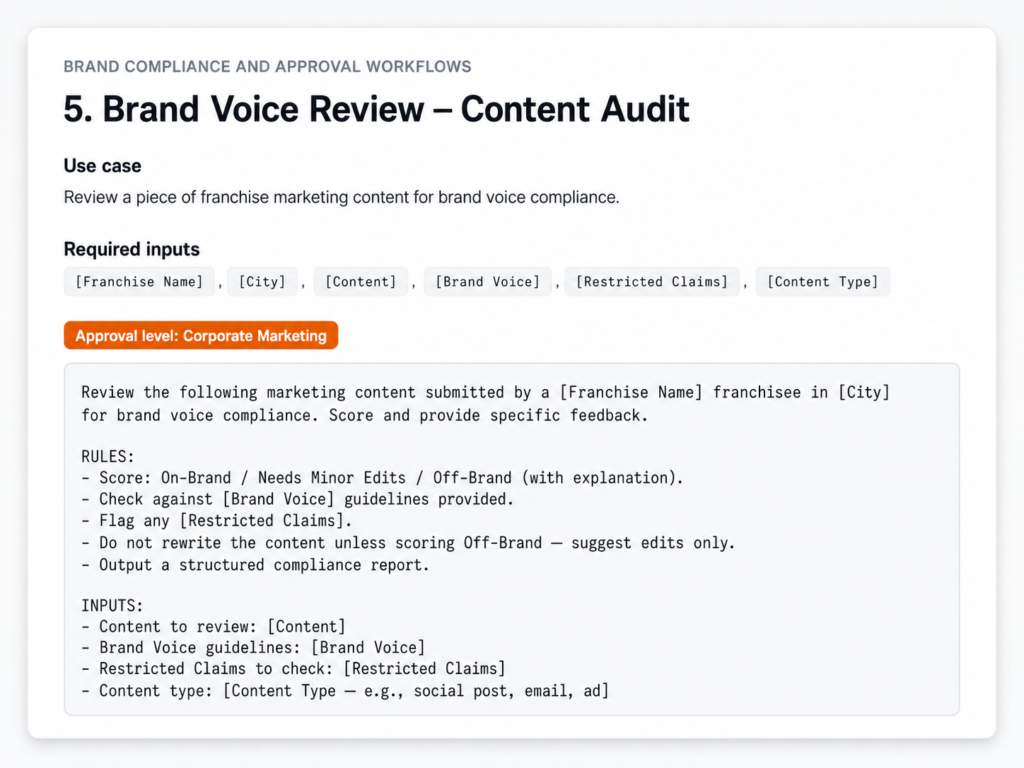Select the [Brand Voice] input chip
The width and height of the screenshot is (1024, 768).
[x=488, y=281]
